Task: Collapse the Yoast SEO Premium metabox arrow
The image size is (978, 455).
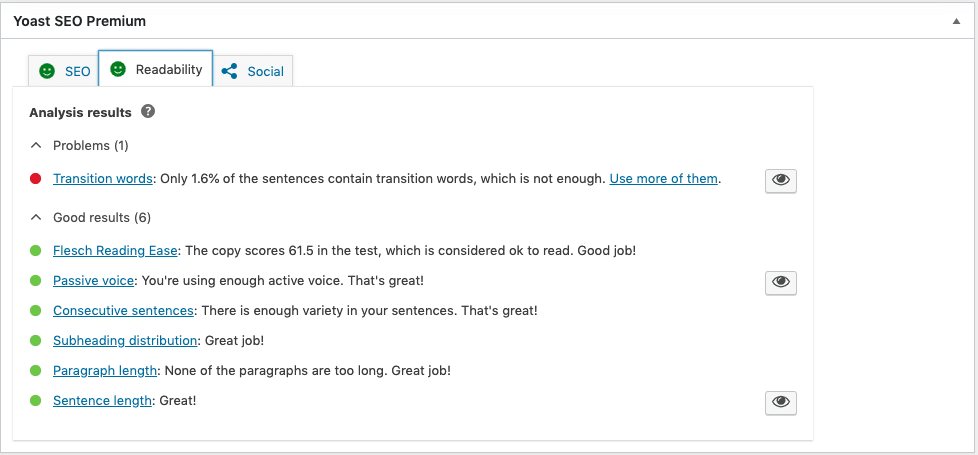Action: [x=956, y=21]
